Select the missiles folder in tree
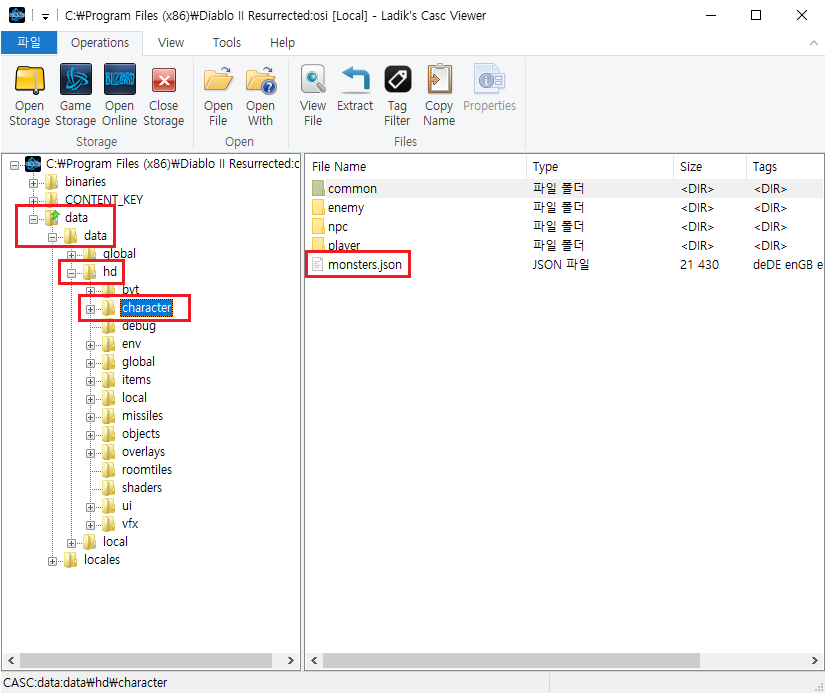The height and width of the screenshot is (694, 826). pos(142,416)
